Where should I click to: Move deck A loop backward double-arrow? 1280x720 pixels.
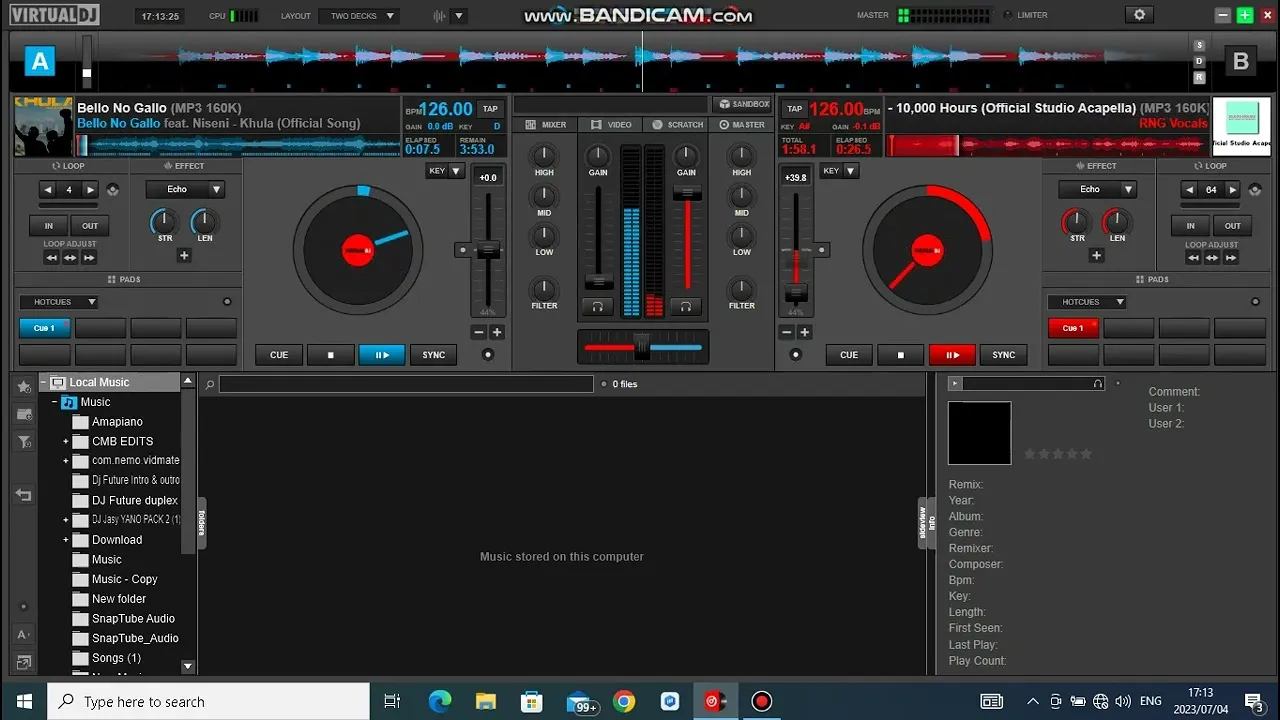[51, 258]
